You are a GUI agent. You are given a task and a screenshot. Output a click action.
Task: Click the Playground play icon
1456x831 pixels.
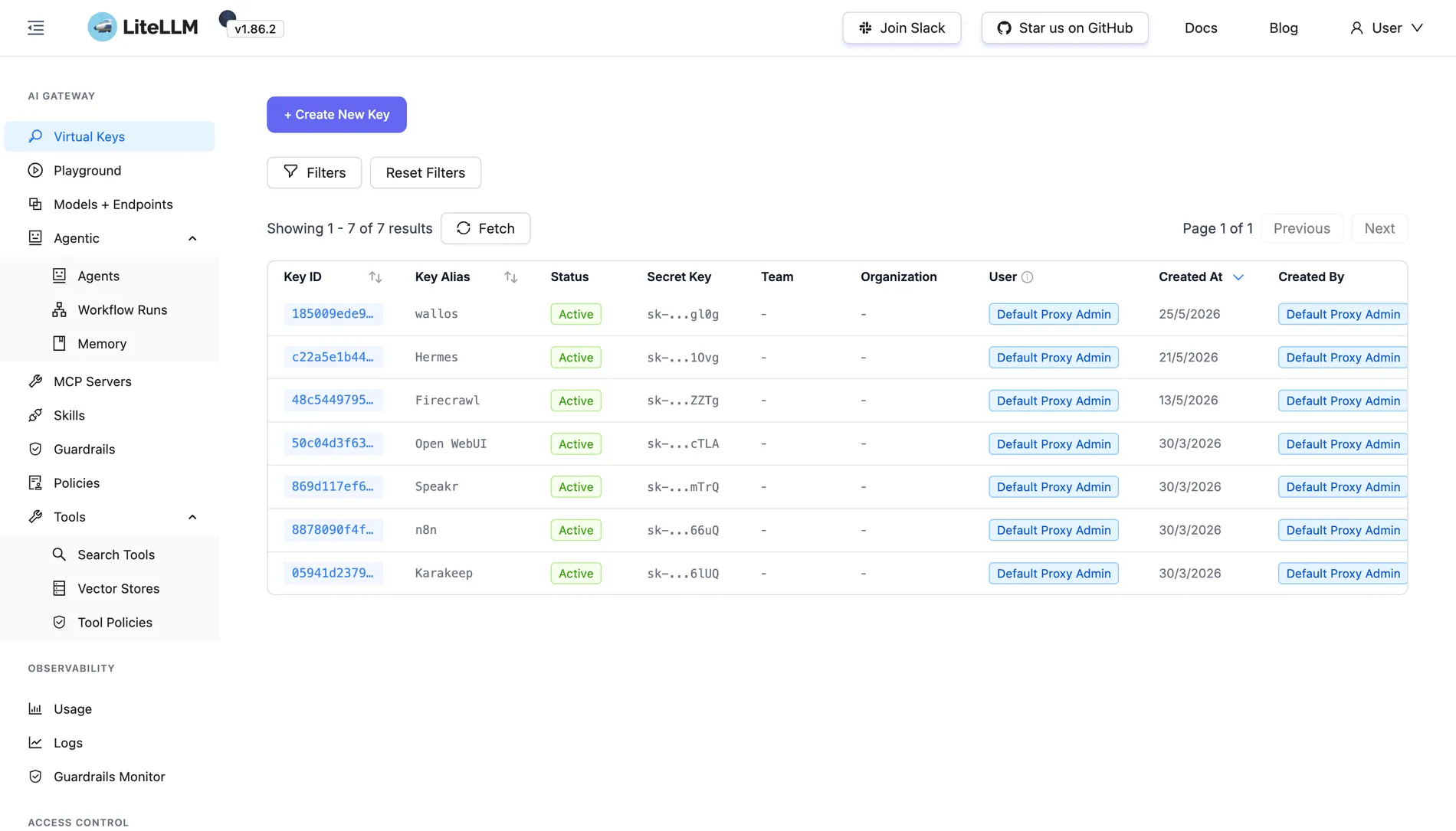[35, 170]
